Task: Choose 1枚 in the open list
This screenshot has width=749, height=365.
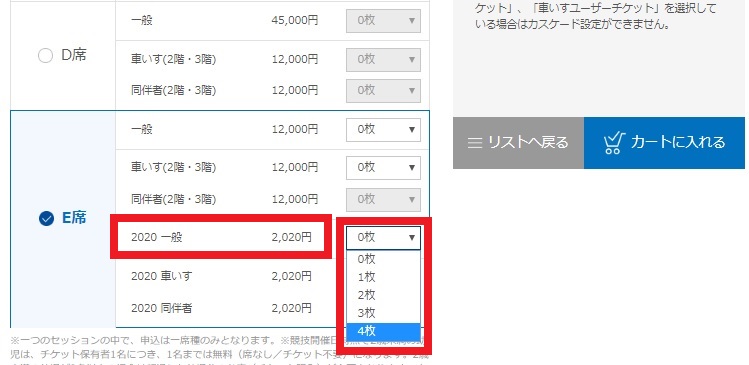Action: pyautogui.click(x=383, y=277)
